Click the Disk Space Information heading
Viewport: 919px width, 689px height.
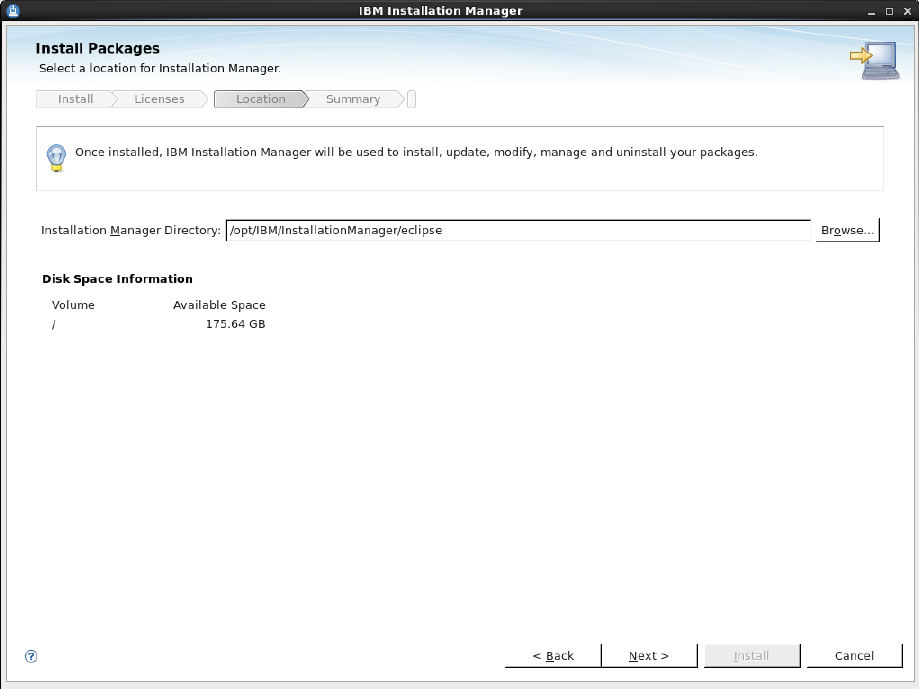[117, 279]
